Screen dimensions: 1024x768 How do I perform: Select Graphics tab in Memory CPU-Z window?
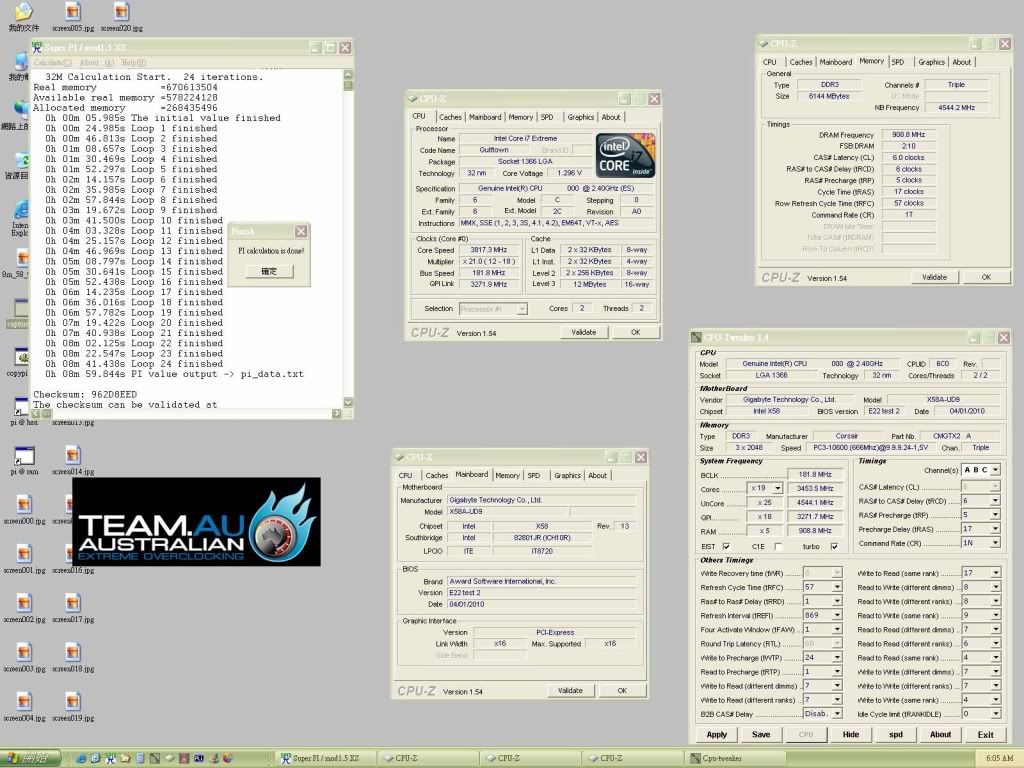coord(931,62)
